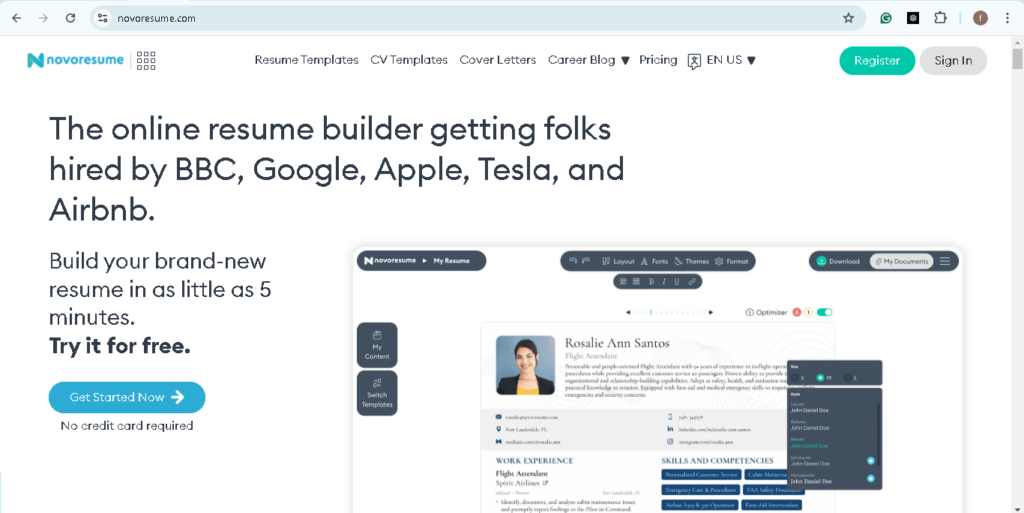This screenshot has height=513, width=1024.
Task: Open the EN US language dropdown
Action: click(731, 60)
